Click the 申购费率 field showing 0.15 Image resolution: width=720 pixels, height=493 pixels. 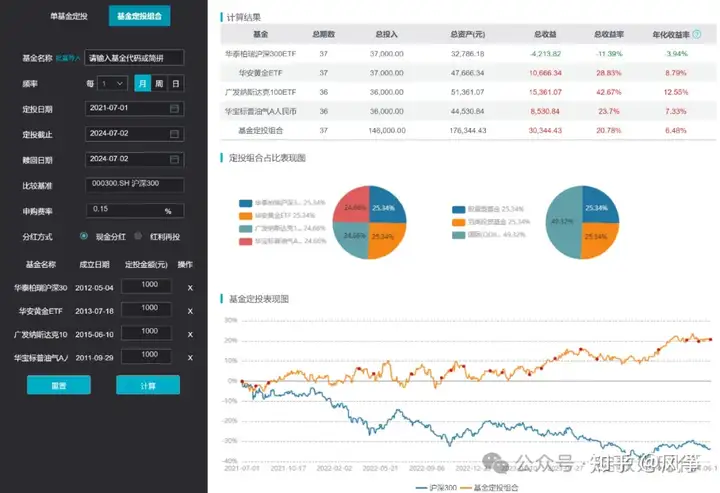coord(134,210)
